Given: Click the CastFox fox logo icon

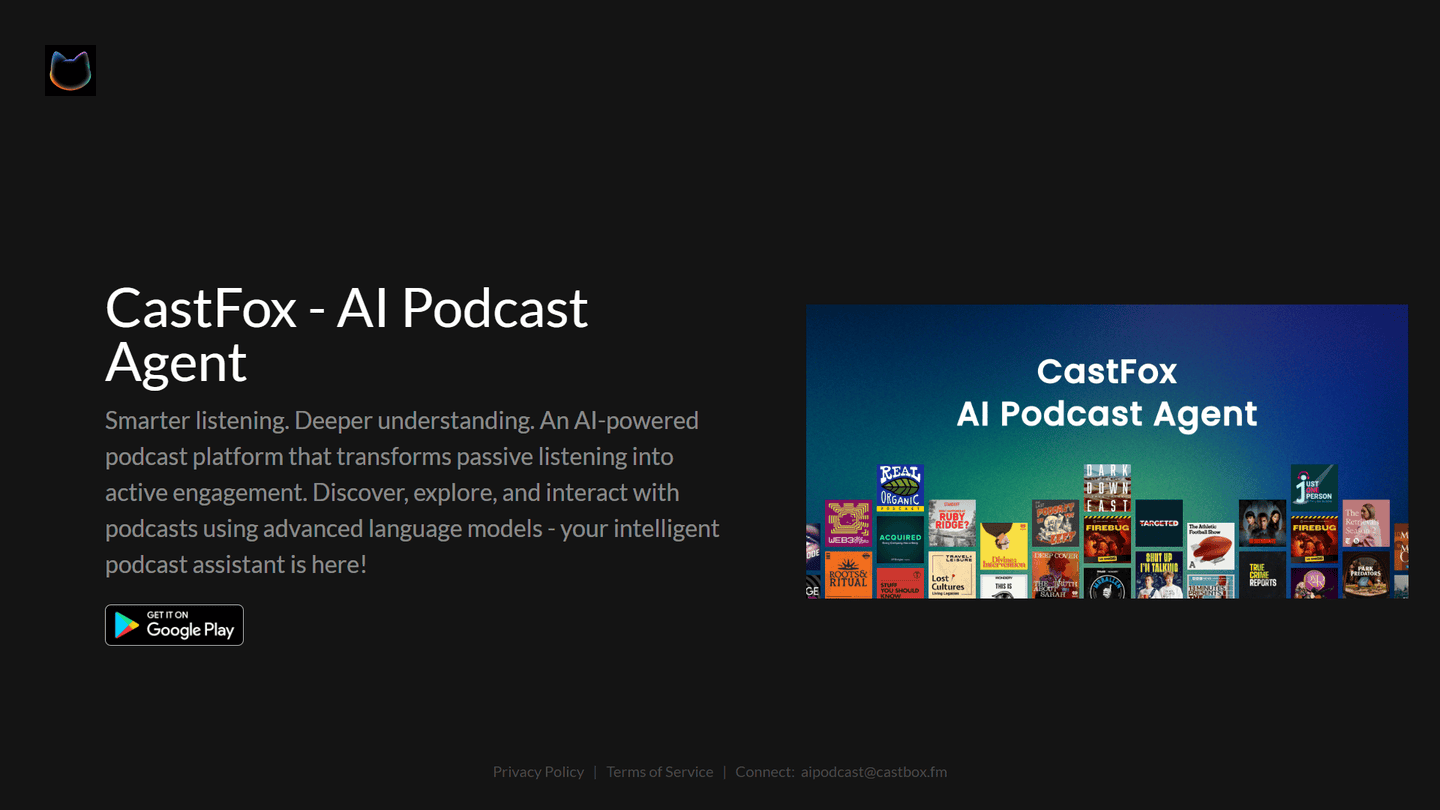Looking at the screenshot, I should click(x=70, y=70).
